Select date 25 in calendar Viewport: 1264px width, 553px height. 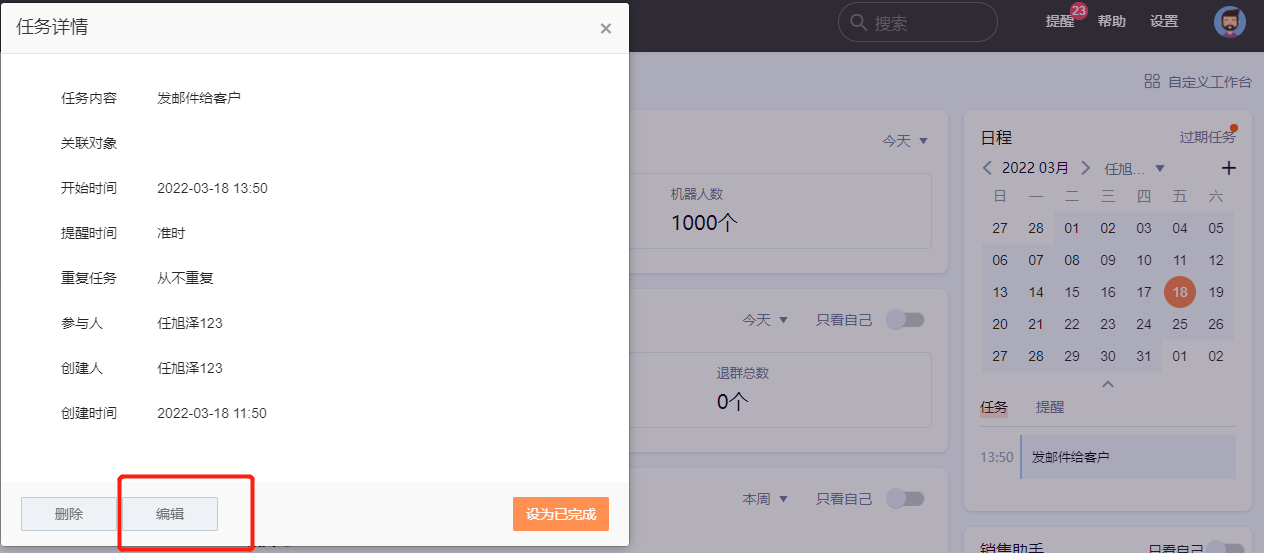click(1180, 324)
